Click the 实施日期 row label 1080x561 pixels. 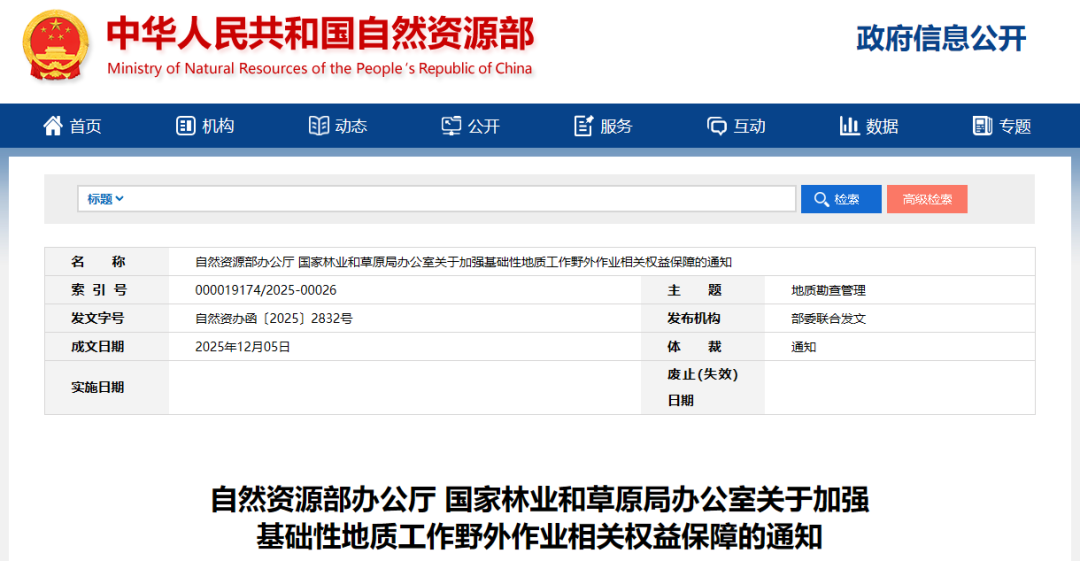(98, 387)
